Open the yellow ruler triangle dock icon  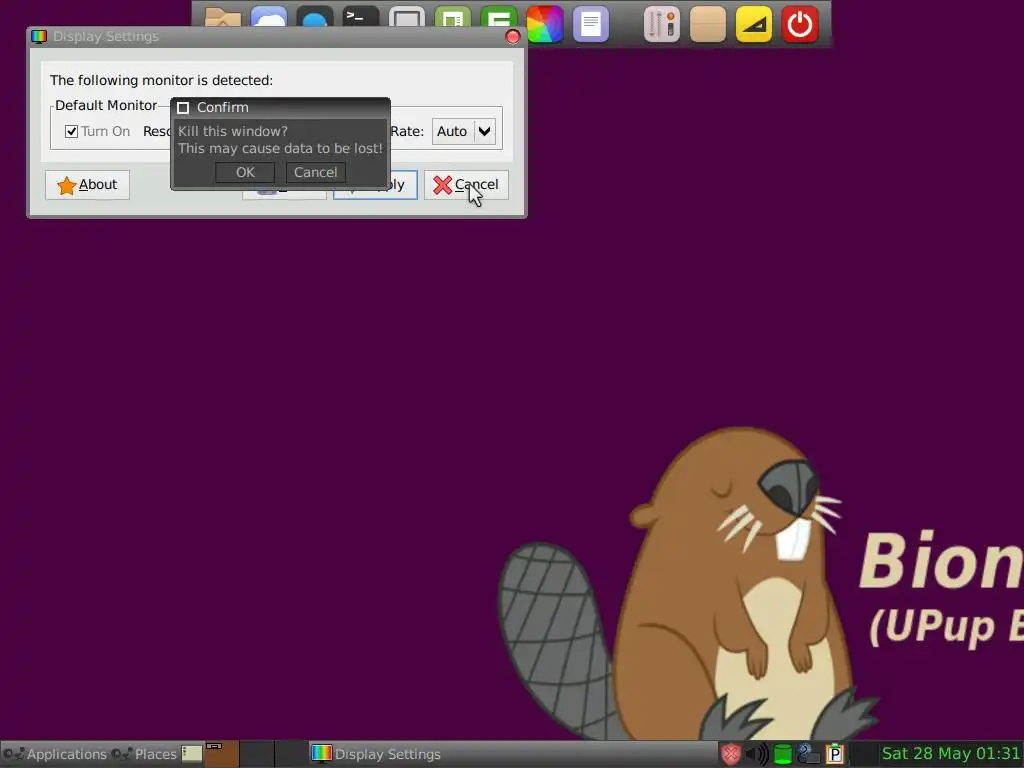click(754, 24)
